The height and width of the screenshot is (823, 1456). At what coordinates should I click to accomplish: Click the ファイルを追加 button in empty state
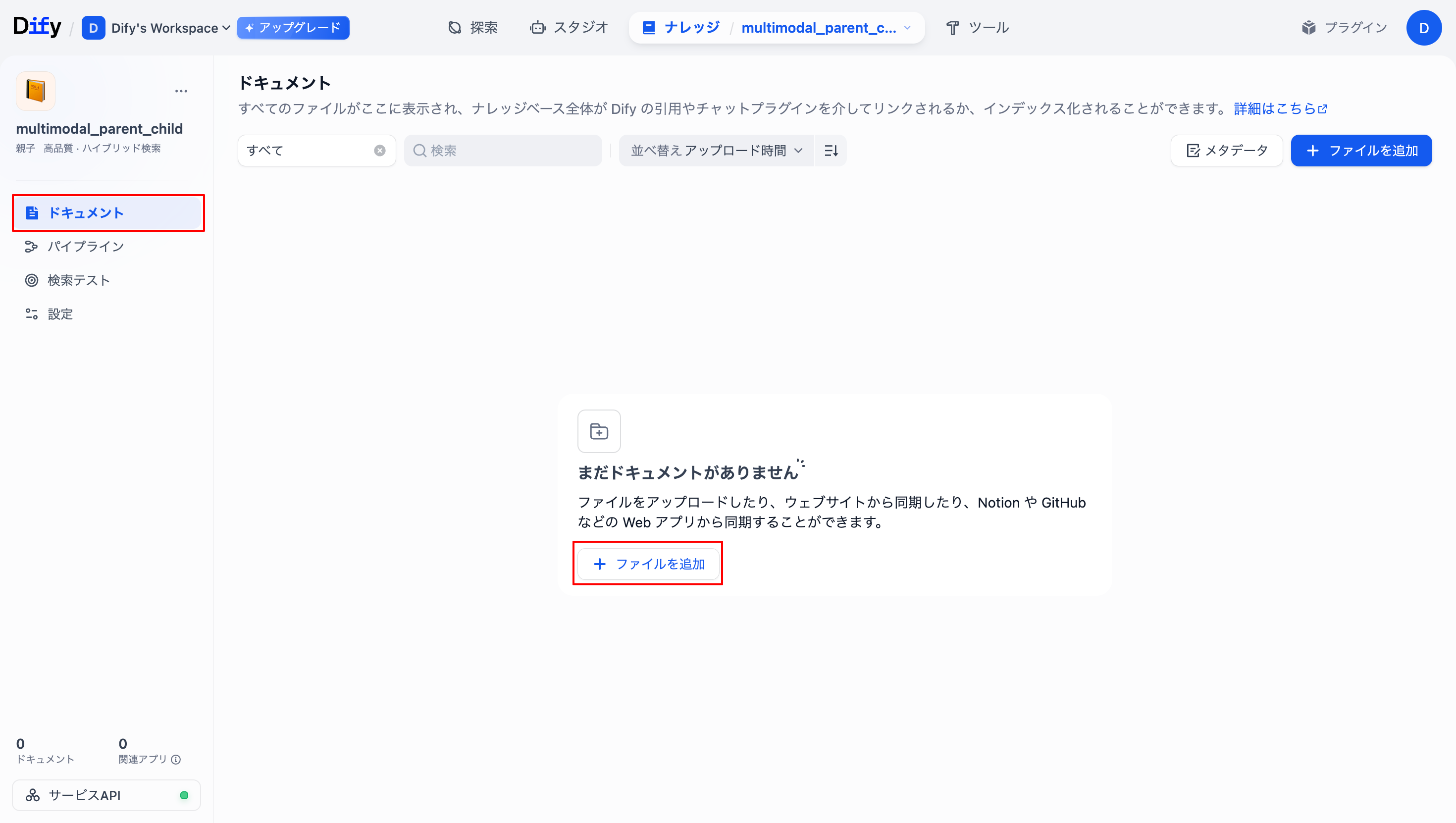[648, 564]
